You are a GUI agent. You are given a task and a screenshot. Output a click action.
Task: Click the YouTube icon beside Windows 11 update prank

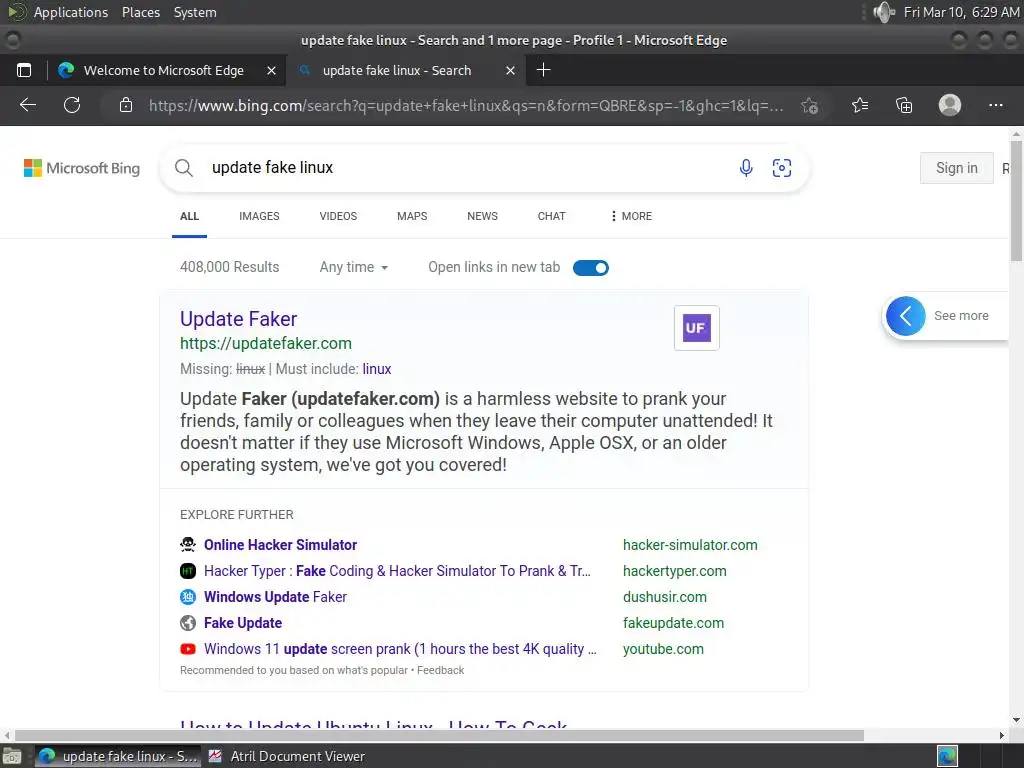(188, 649)
